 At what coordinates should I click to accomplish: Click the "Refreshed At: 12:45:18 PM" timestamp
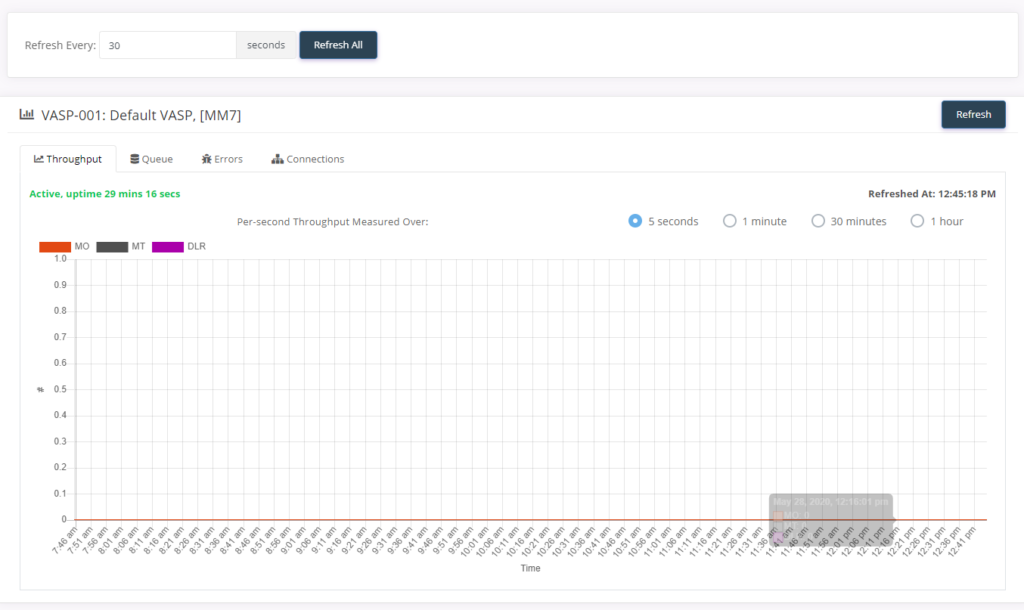pos(932,194)
